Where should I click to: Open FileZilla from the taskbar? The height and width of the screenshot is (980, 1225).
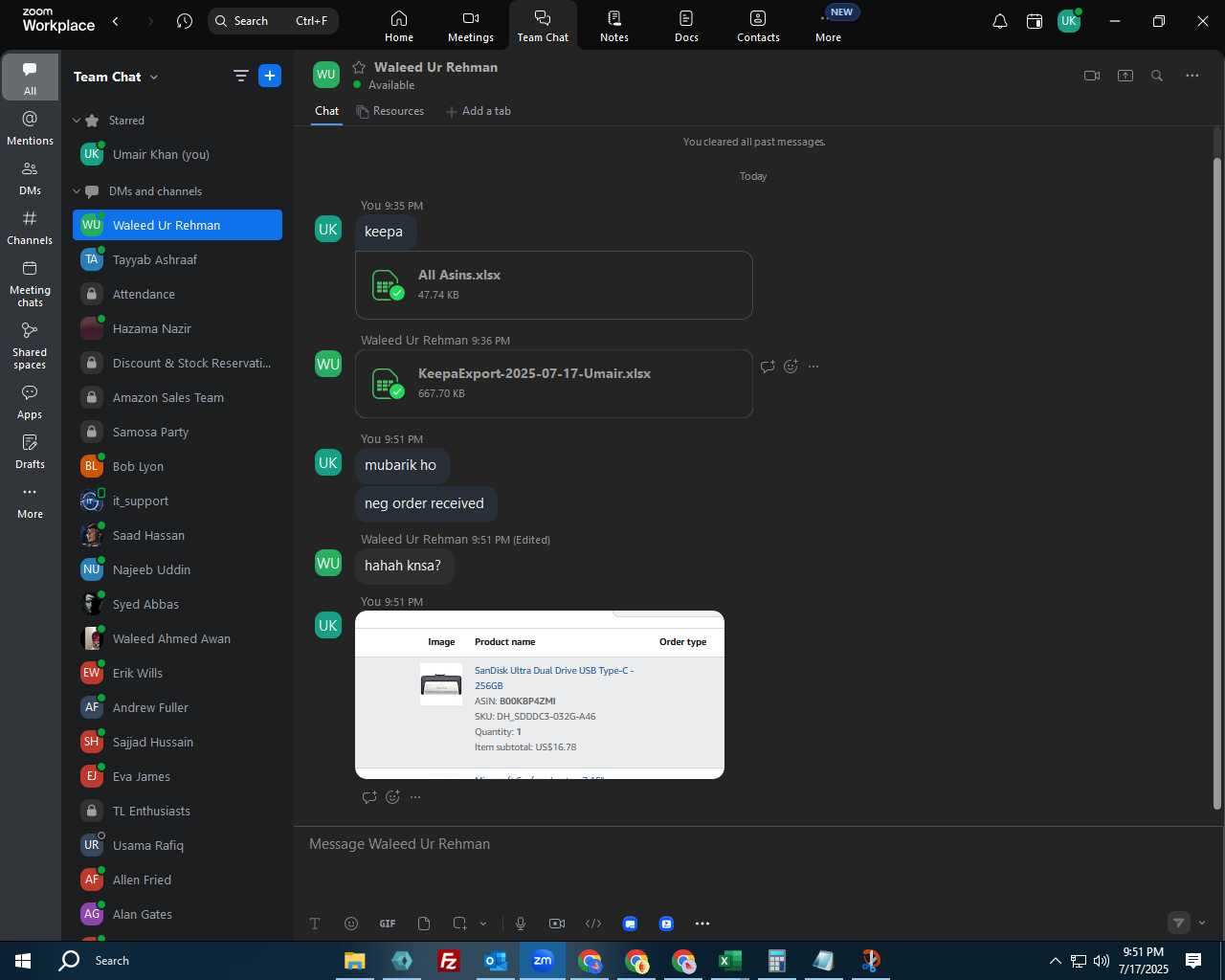tap(448, 961)
